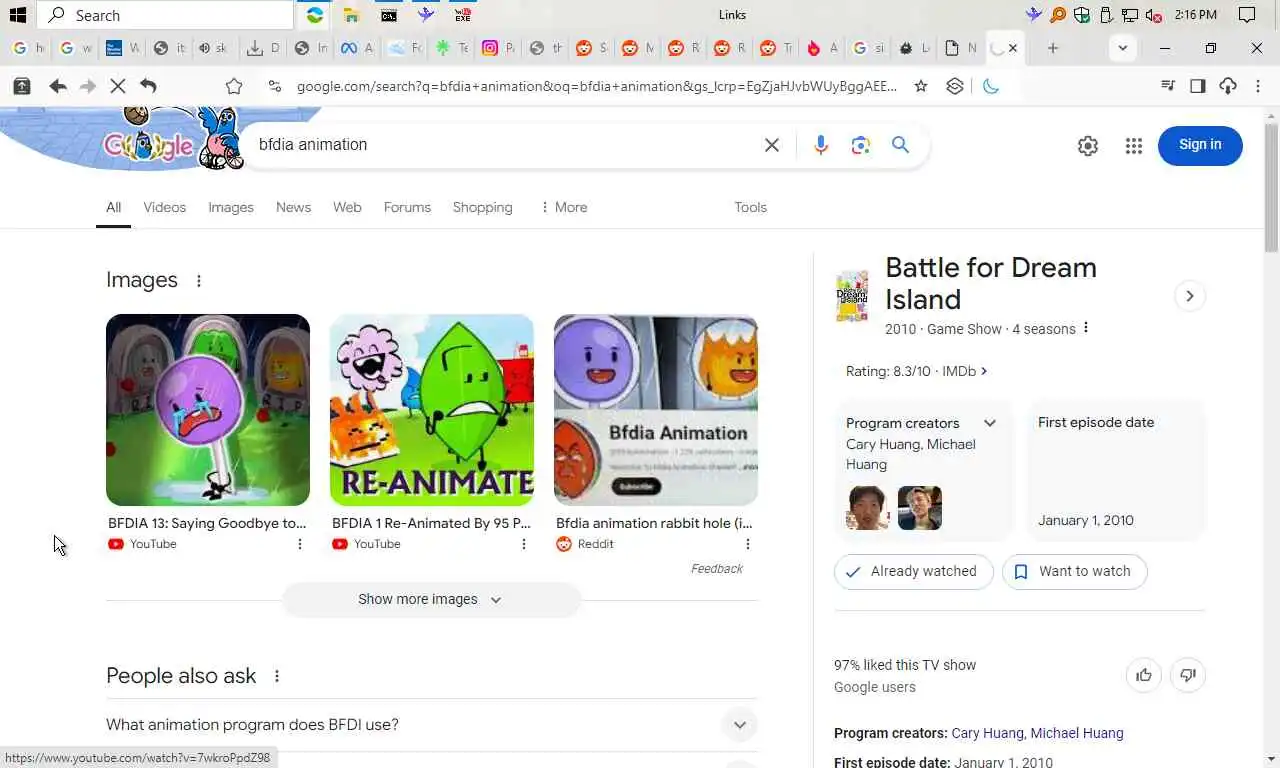Screen dimensions: 1280x768
Task: Expand What animation program does BFDI use
Action: pyautogui.click(x=432, y=725)
